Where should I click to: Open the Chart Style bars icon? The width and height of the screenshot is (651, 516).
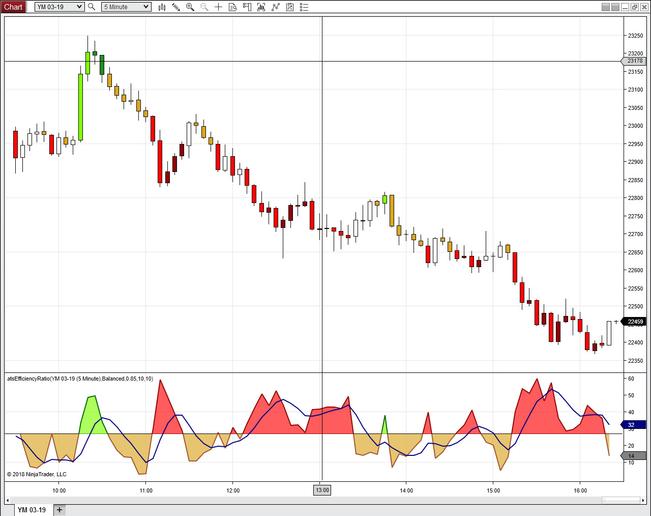pyautogui.click(x=163, y=7)
